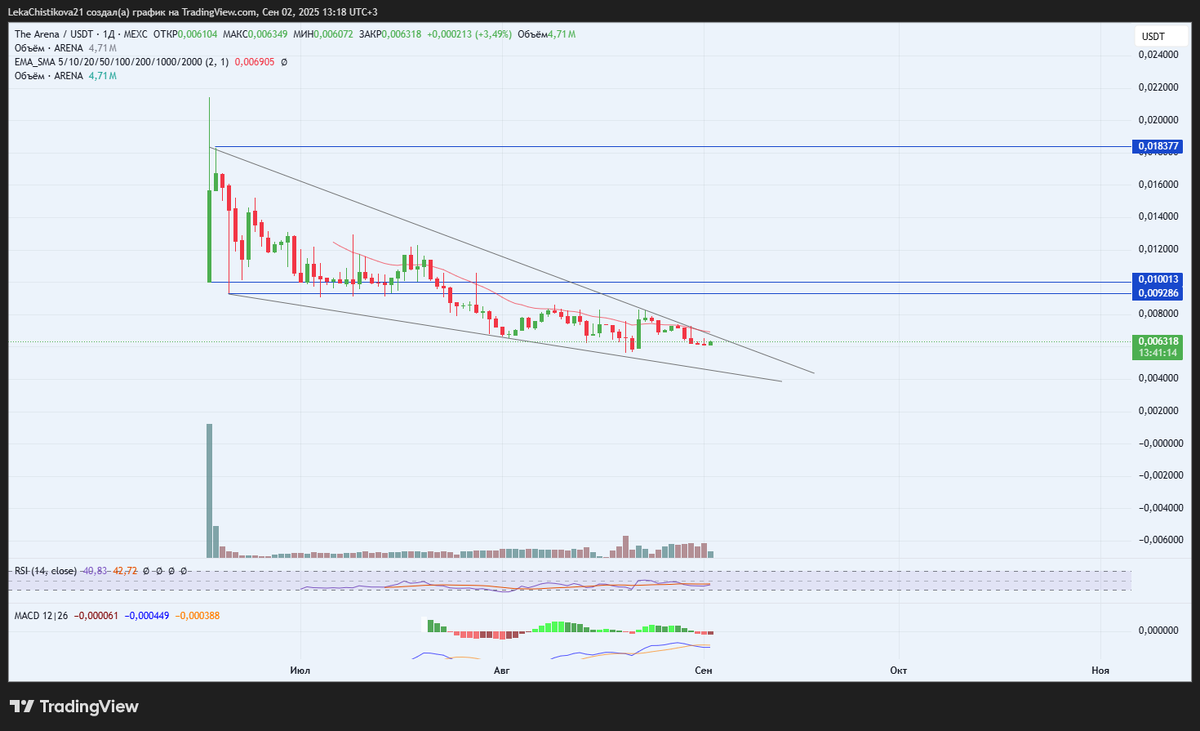
Task: Click the last ø icon in the RSI legend
Action: coord(184,570)
